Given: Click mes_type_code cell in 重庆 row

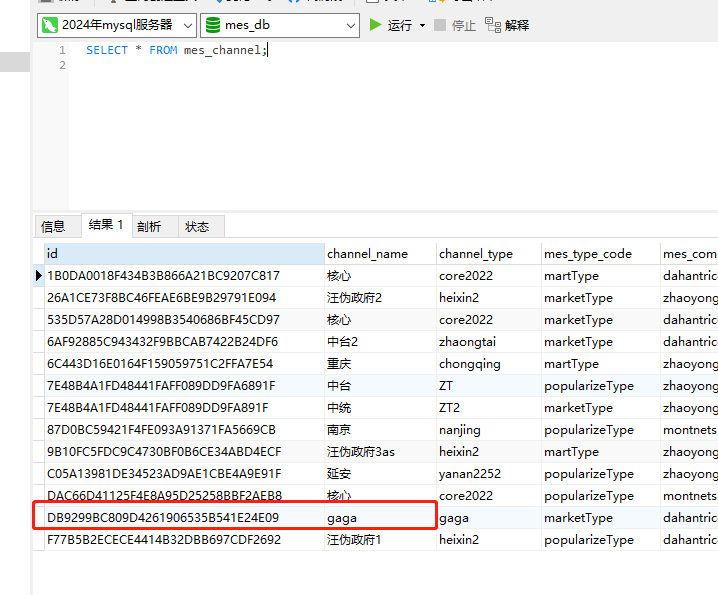Looking at the screenshot, I should [601, 364].
